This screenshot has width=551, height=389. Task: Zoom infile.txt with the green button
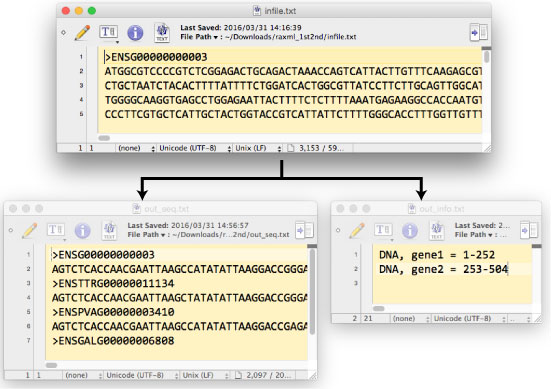92,11
